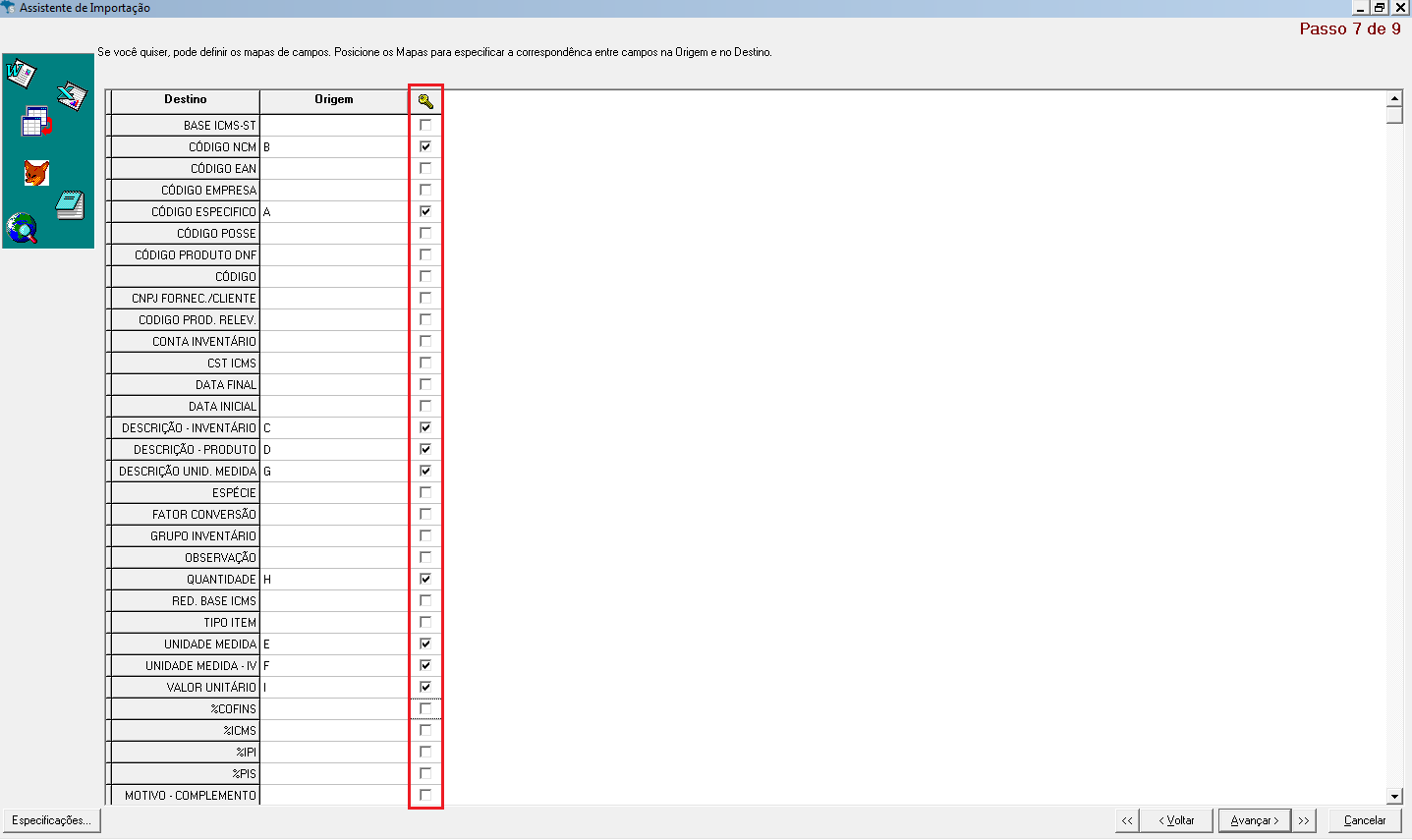
Task: Select Origem cell for QUANTIDADE
Action: click(334, 579)
